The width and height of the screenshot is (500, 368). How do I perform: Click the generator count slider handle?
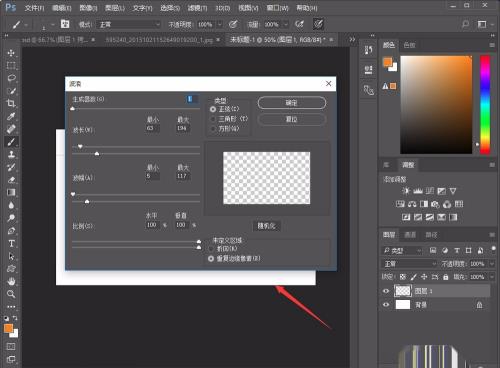[x=73, y=109]
